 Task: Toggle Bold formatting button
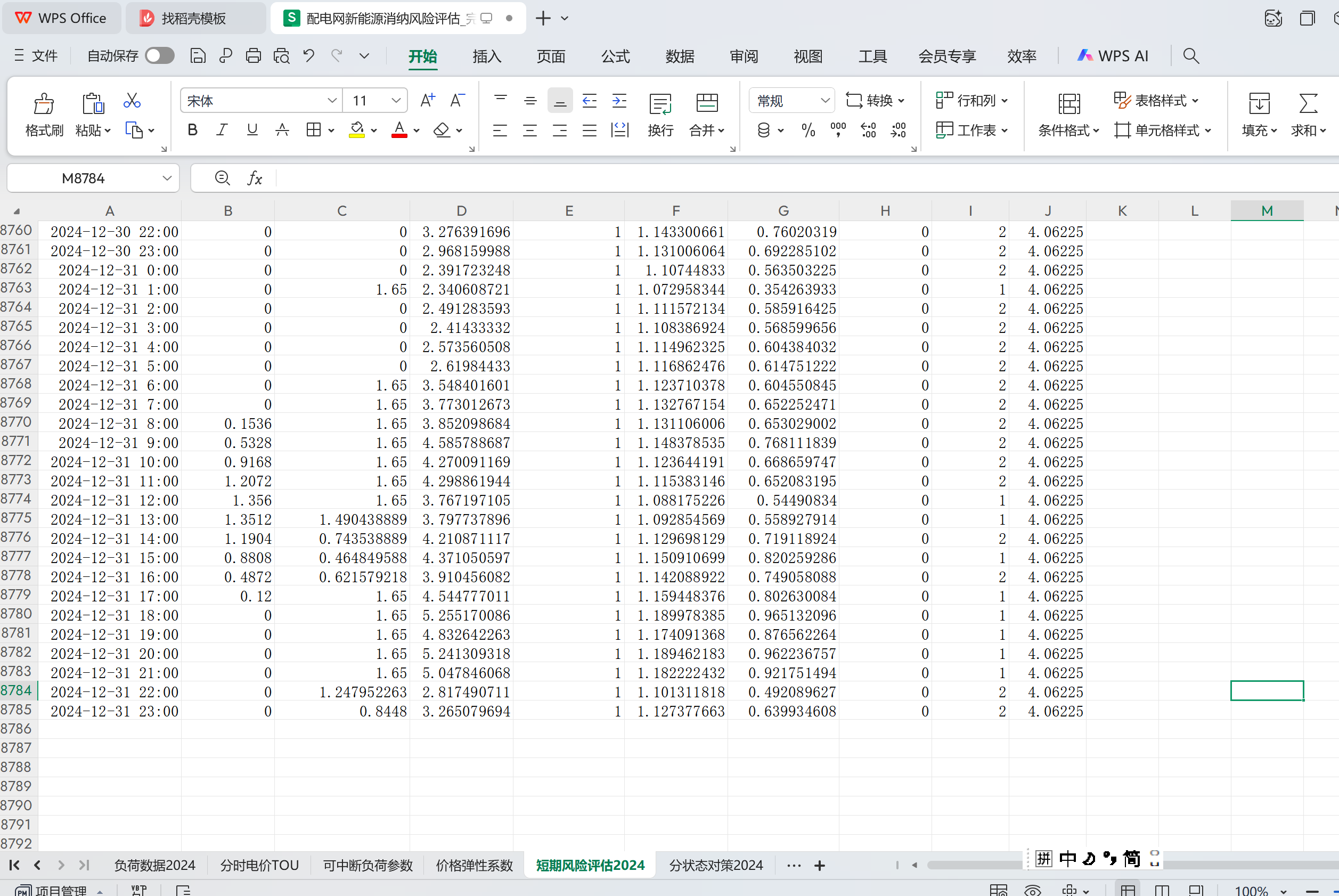[192, 131]
